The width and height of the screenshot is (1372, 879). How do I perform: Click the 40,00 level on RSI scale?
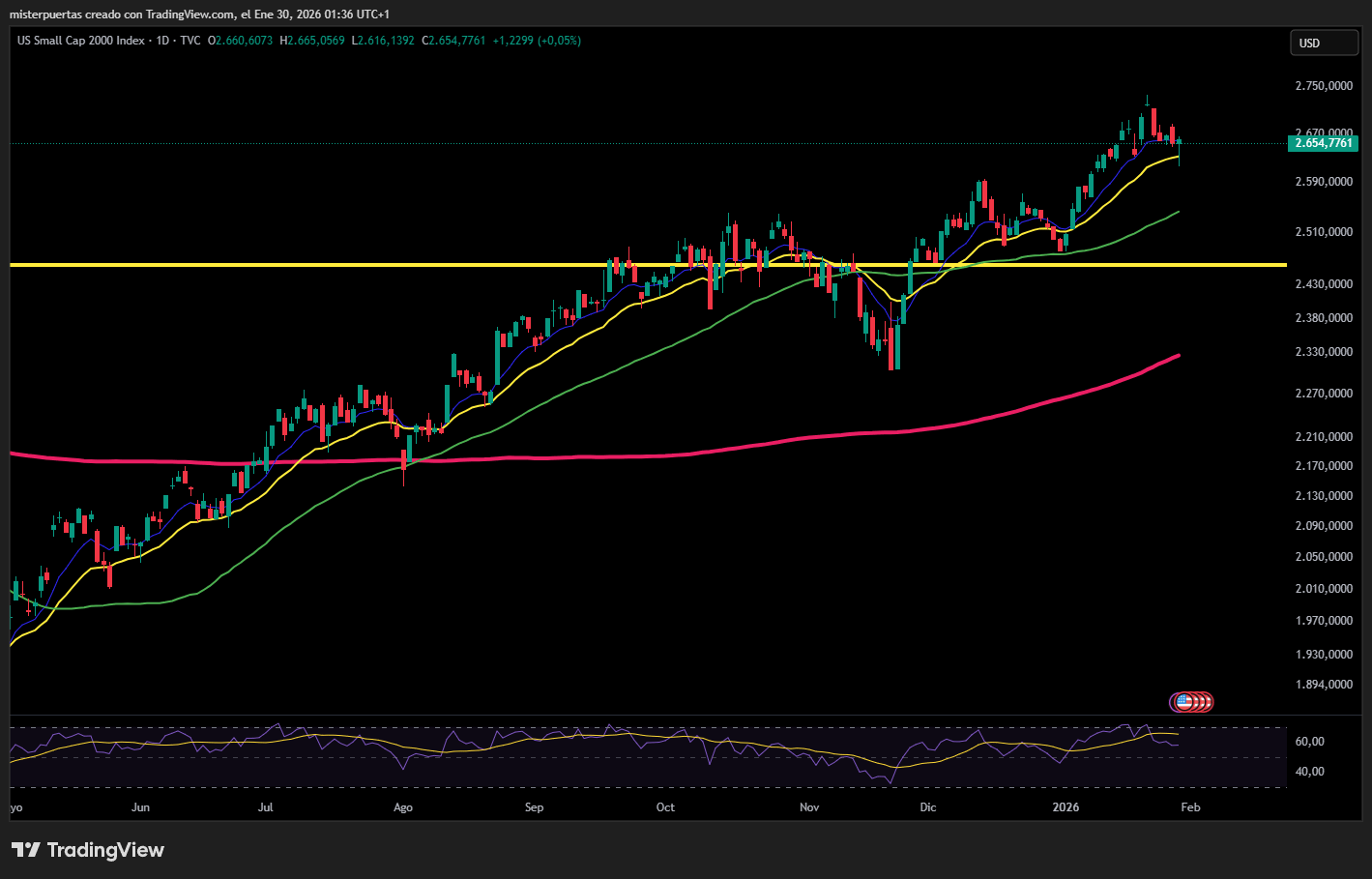pos(1309,772)
